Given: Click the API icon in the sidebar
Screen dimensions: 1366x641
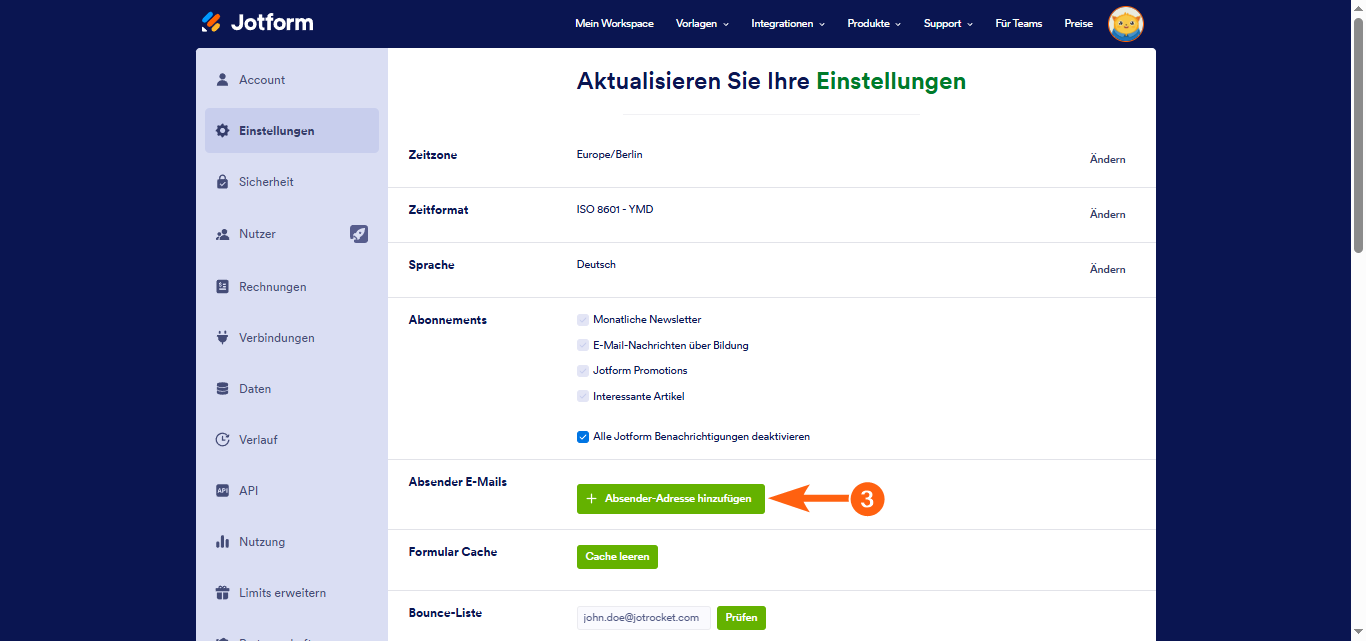Looking at the screenshot, I should 222,490.
